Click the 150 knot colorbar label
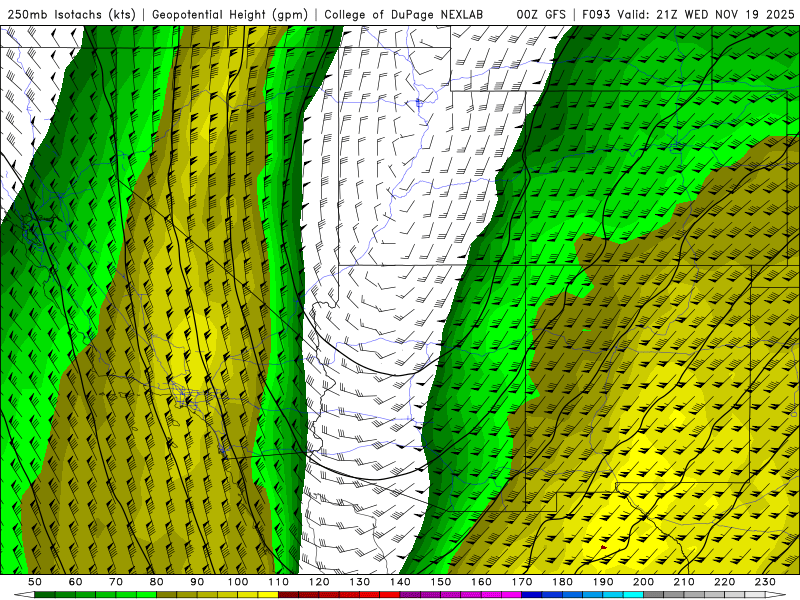Viewport: 800px width, 600px height. pyautogui.click(x=441, y=582)
